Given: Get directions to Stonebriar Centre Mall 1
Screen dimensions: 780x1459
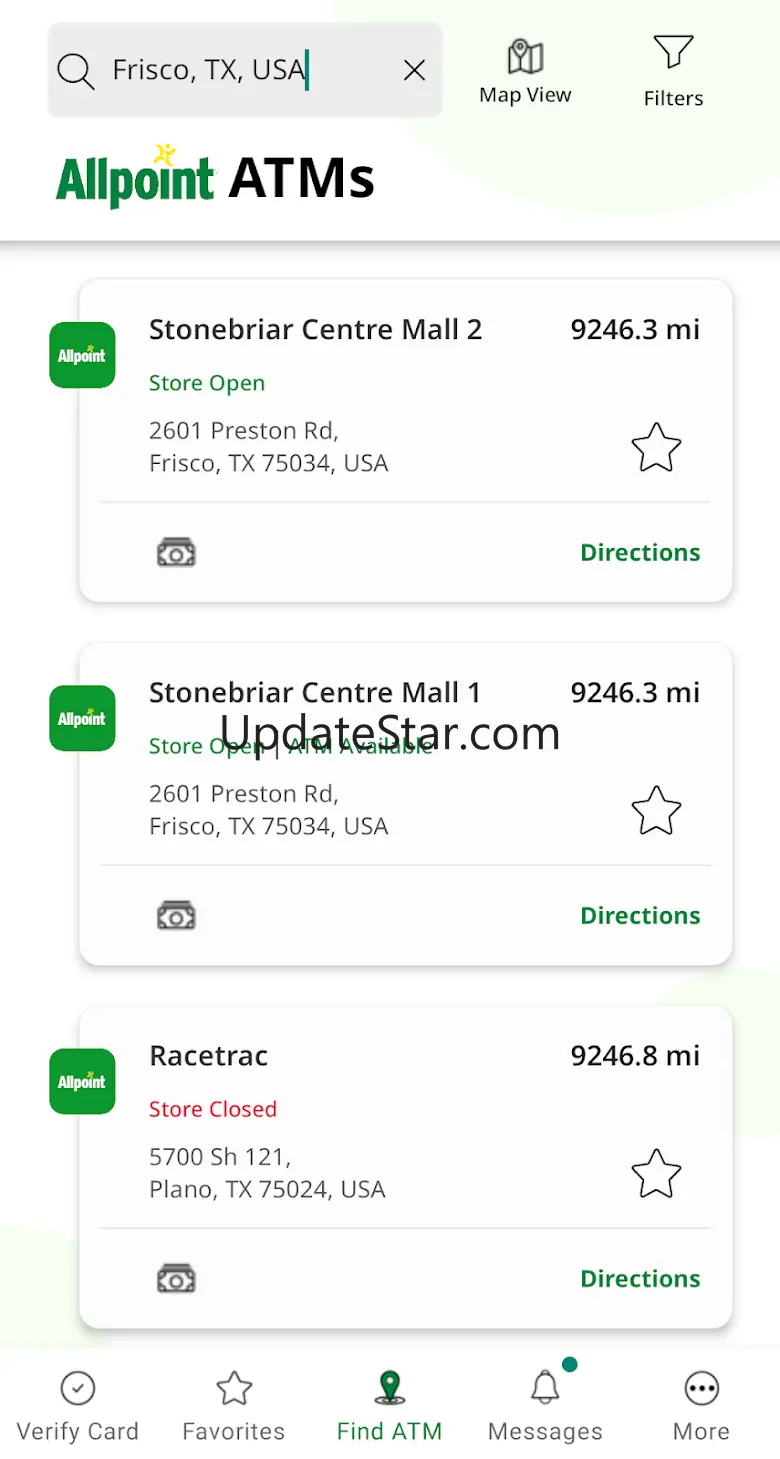Looking at the screenshot, I should coord(640,915).
